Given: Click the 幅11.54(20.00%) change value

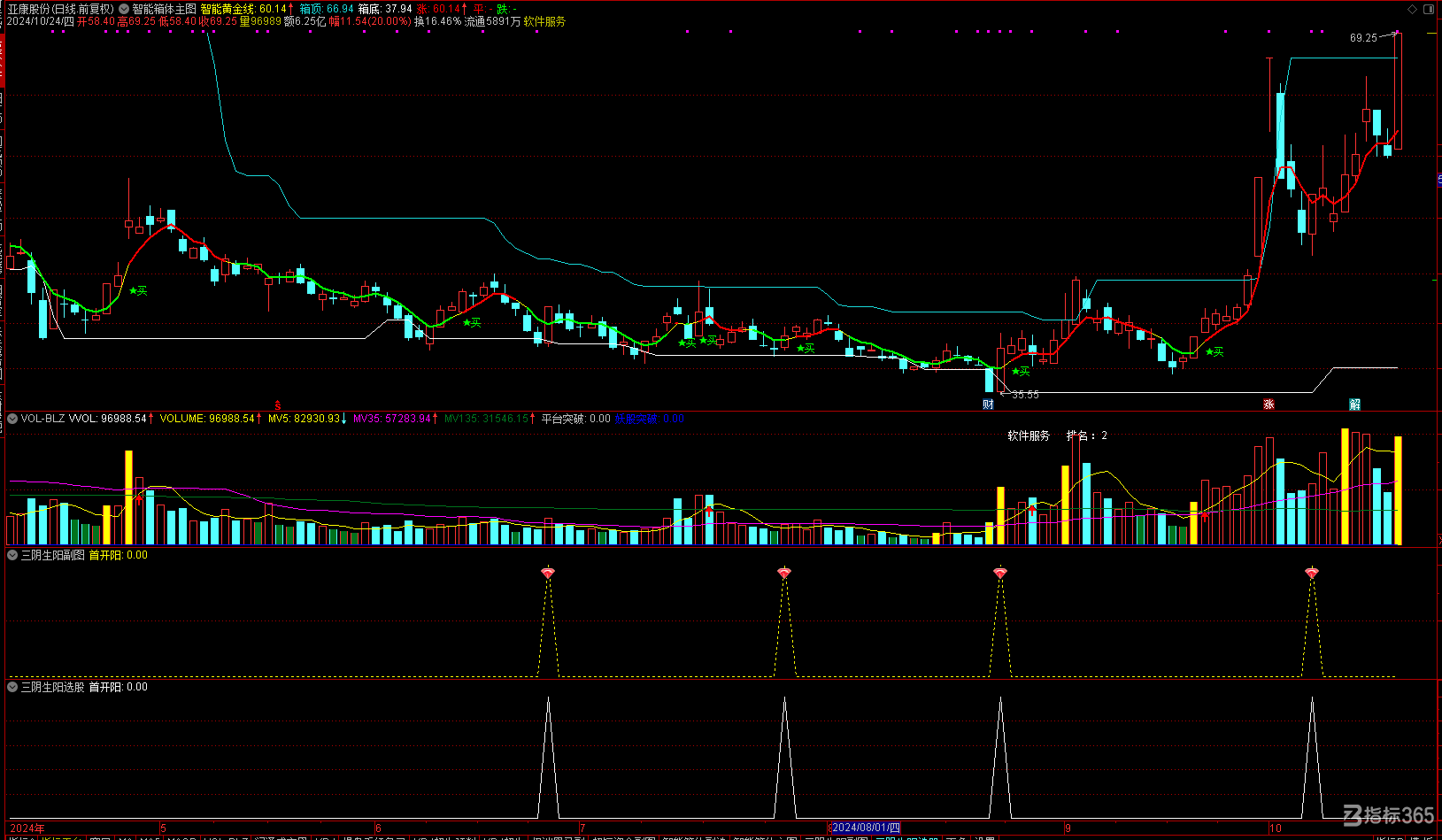Looking at the screenshot, I should 370,21.
